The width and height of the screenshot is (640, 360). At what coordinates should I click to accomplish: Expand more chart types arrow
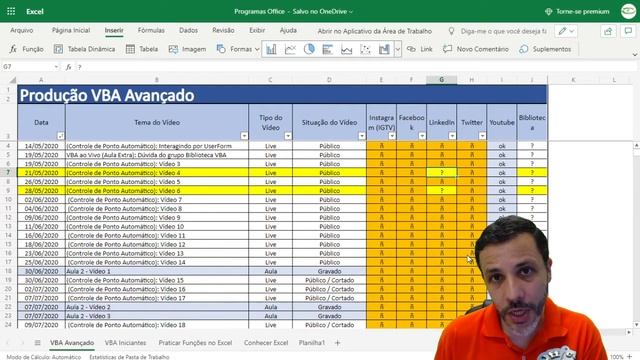click(x=398, y=49)
